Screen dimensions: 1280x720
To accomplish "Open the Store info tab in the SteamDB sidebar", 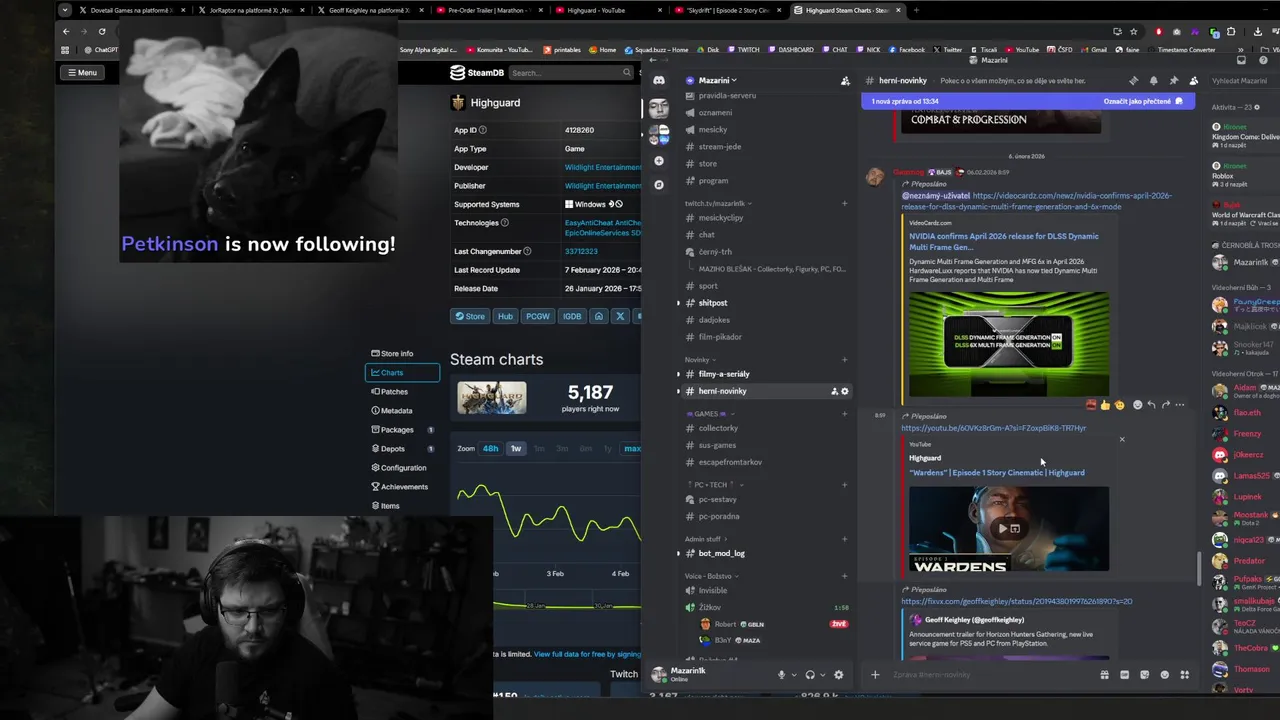I will [402, 354].
